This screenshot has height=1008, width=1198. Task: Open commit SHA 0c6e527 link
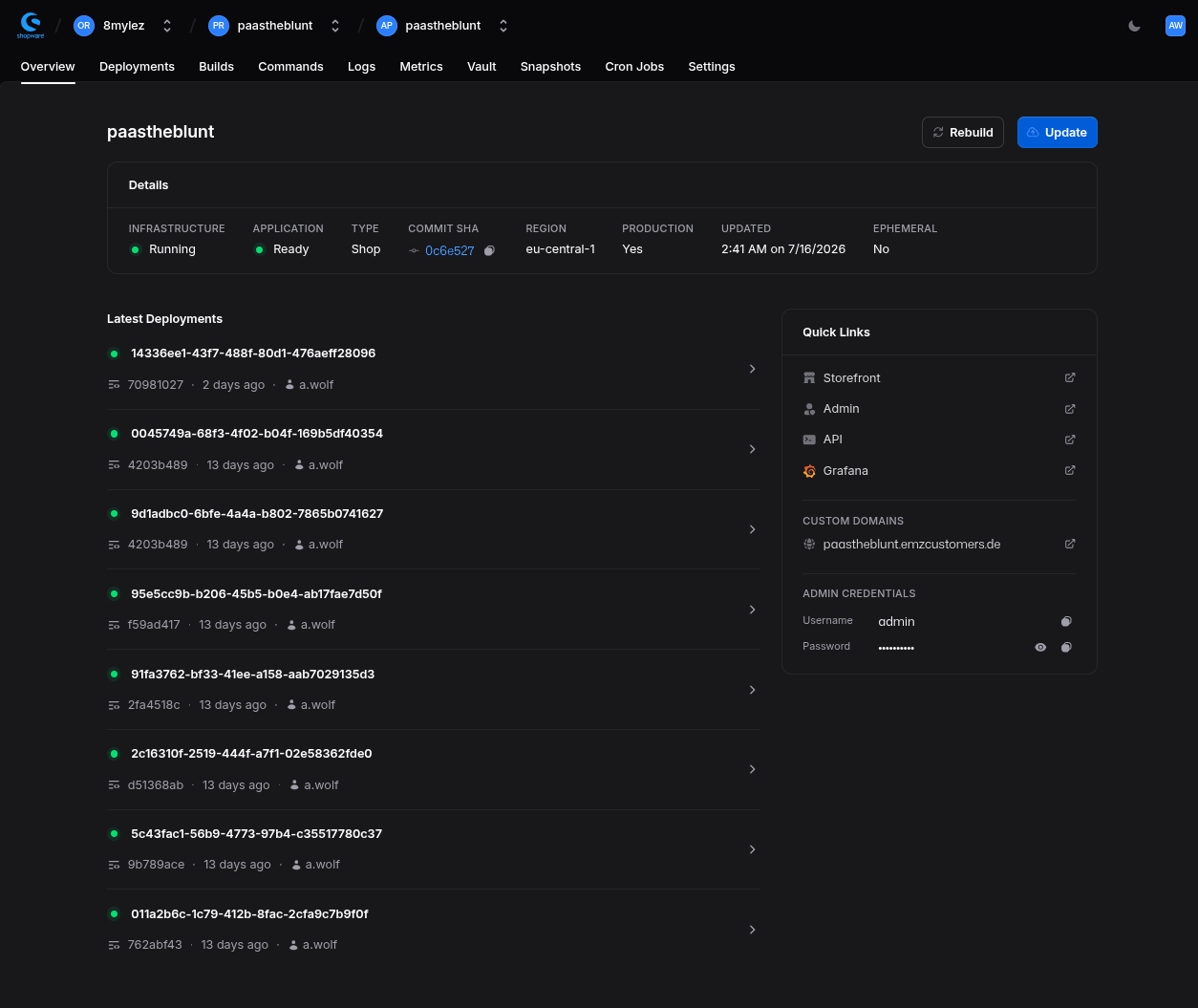(x=449, y=250)
